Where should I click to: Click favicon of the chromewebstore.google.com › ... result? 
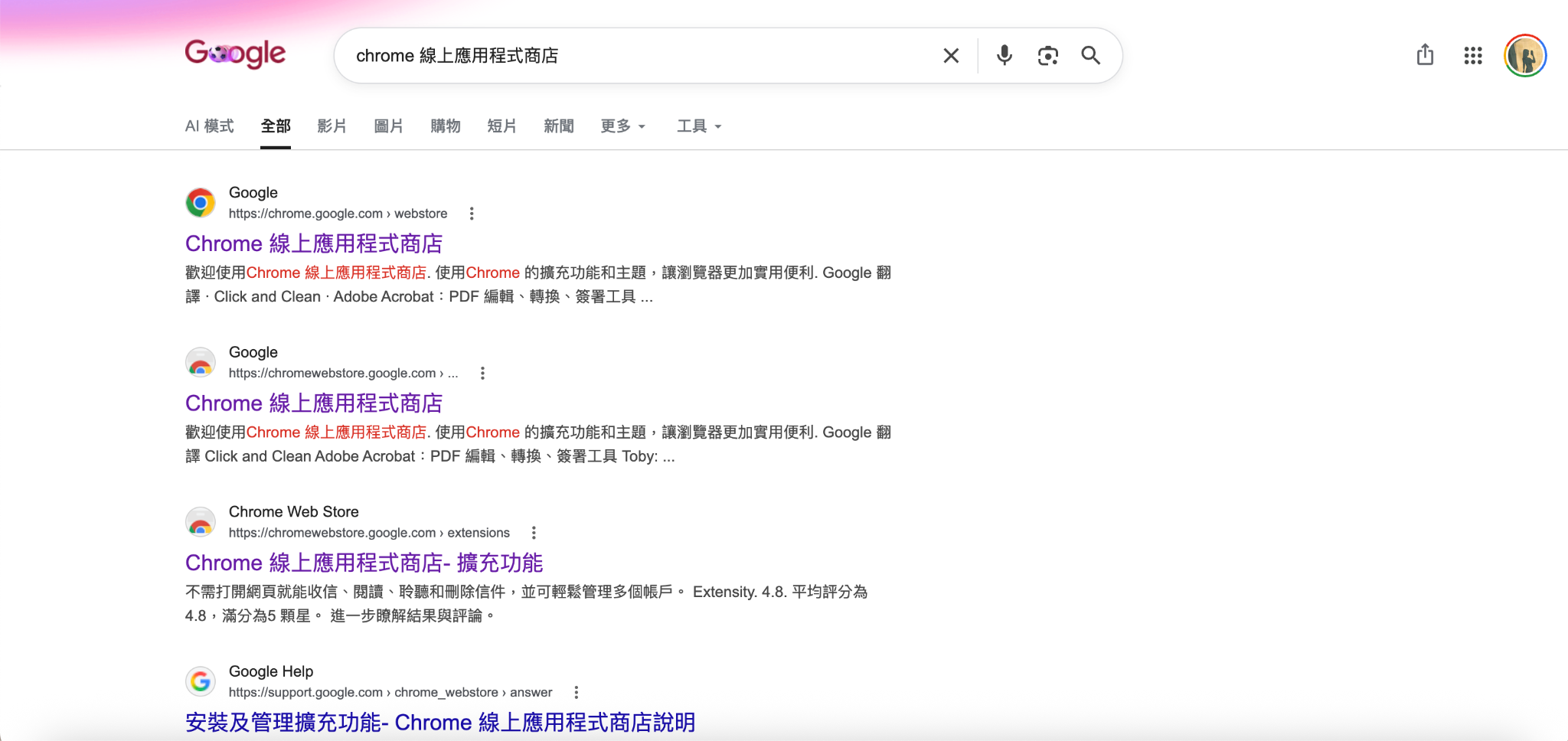pos(201,362)
